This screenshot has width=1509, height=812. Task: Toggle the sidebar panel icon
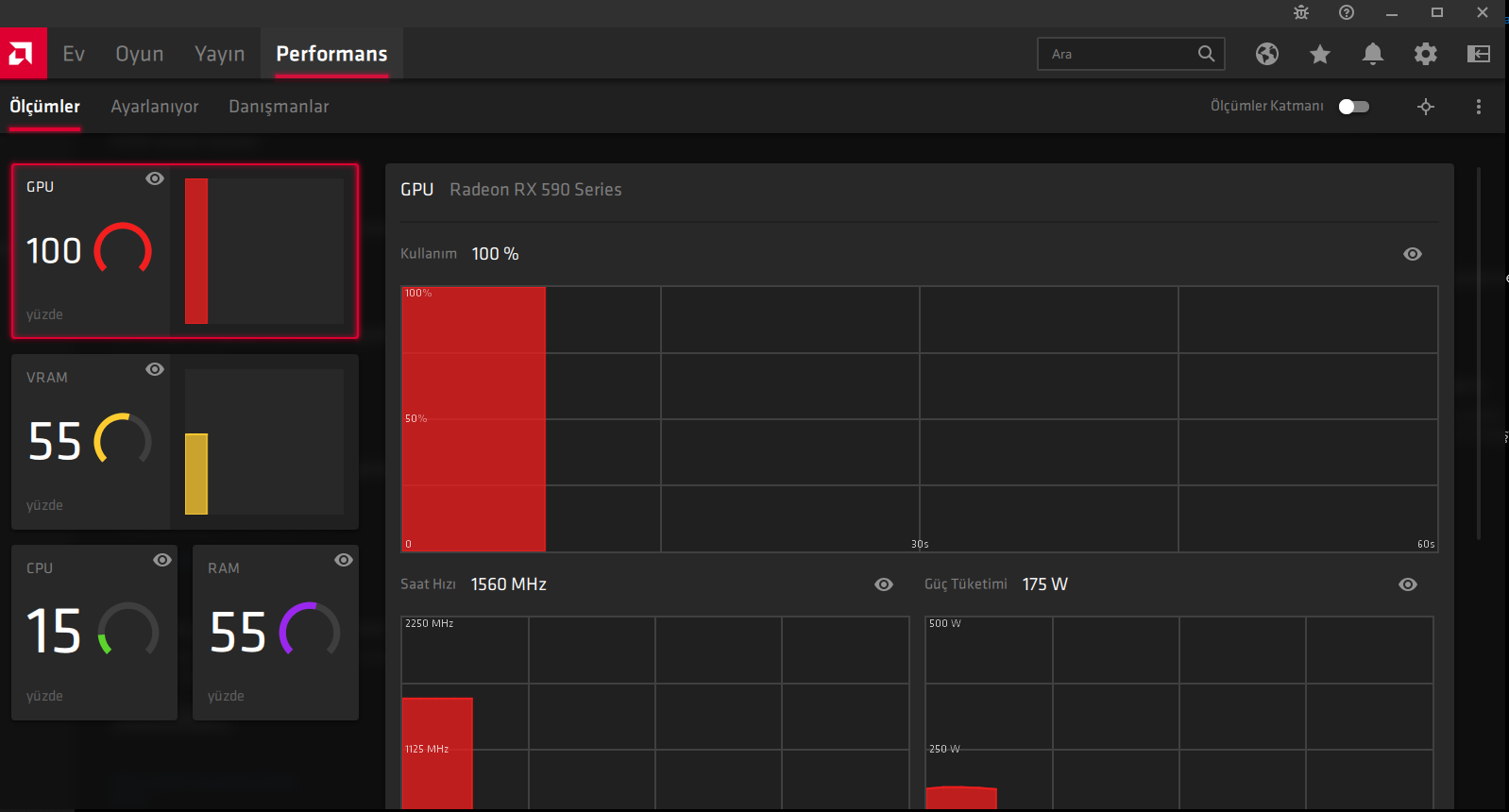pyautogui.click(x=1479, y=54)
